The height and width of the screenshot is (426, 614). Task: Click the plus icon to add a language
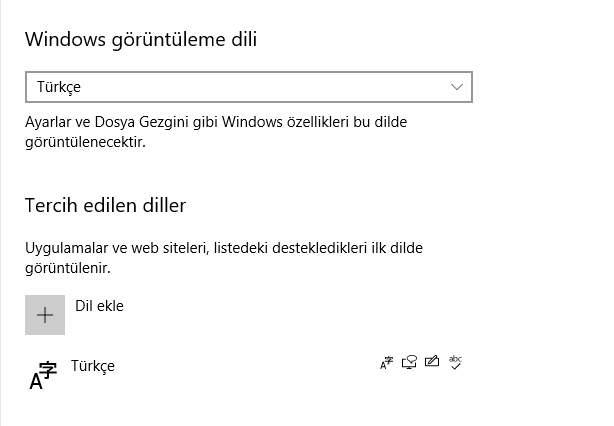click(45, 315)
